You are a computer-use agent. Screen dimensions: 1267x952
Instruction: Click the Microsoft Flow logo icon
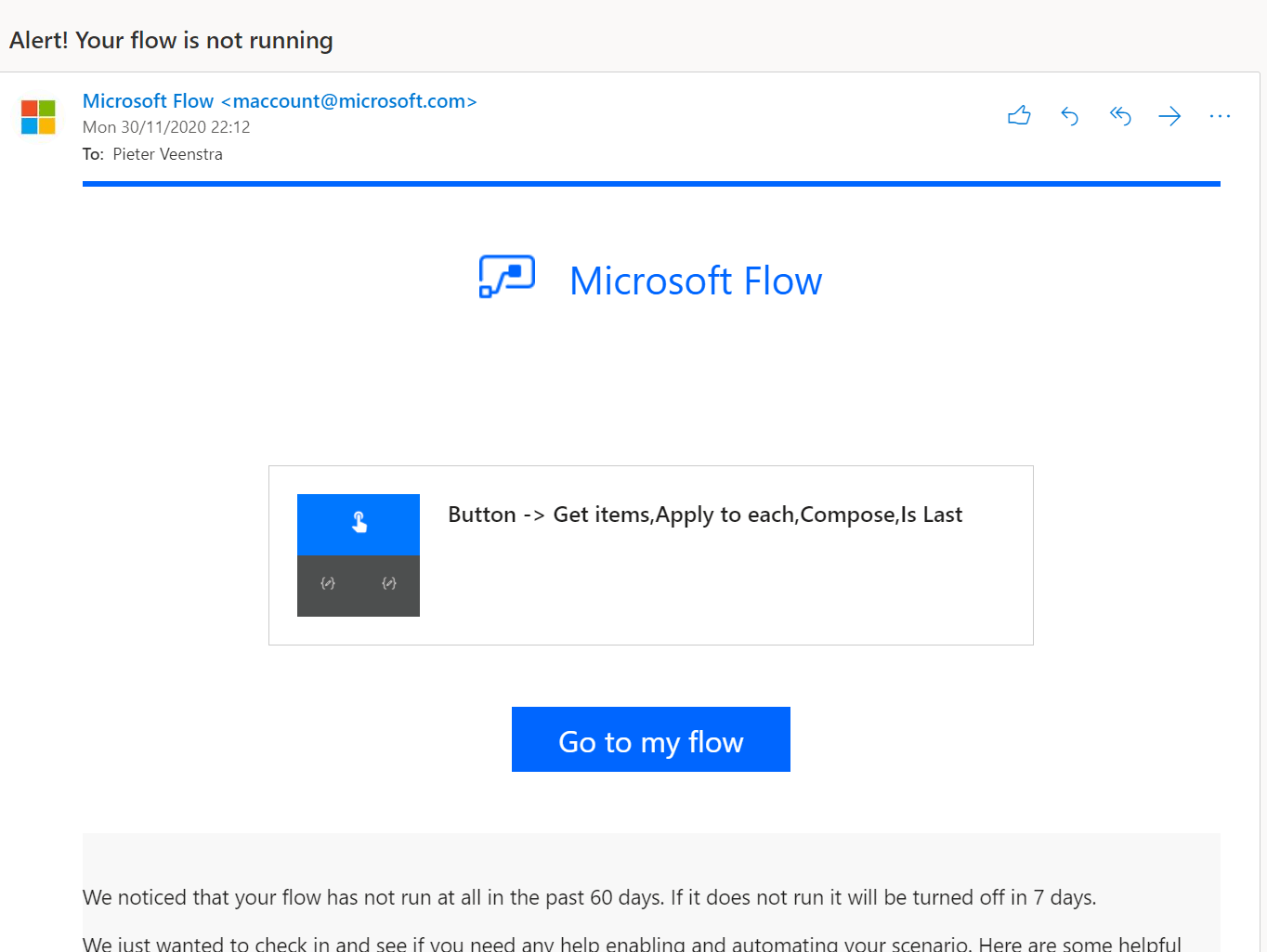[x=506, y=277]
